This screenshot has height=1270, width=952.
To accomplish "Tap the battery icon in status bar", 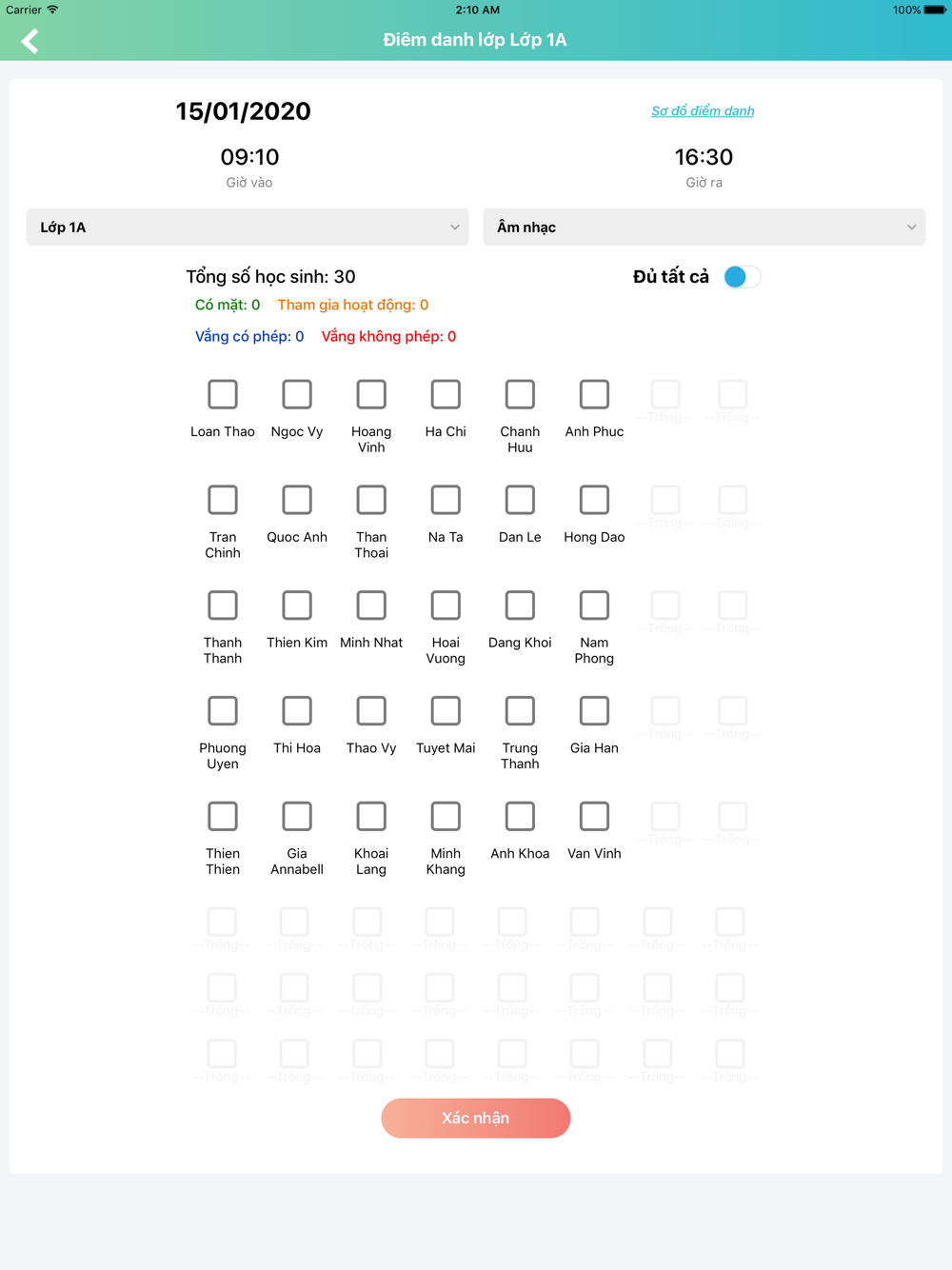I will pos(935,10).
